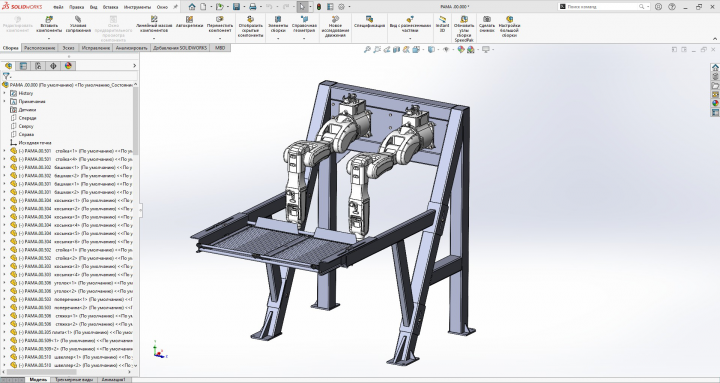The height and width of the screenshot is (383, 720).
Task: Pin the menu bar with the pushpin icon
Action: coord(175,7)
